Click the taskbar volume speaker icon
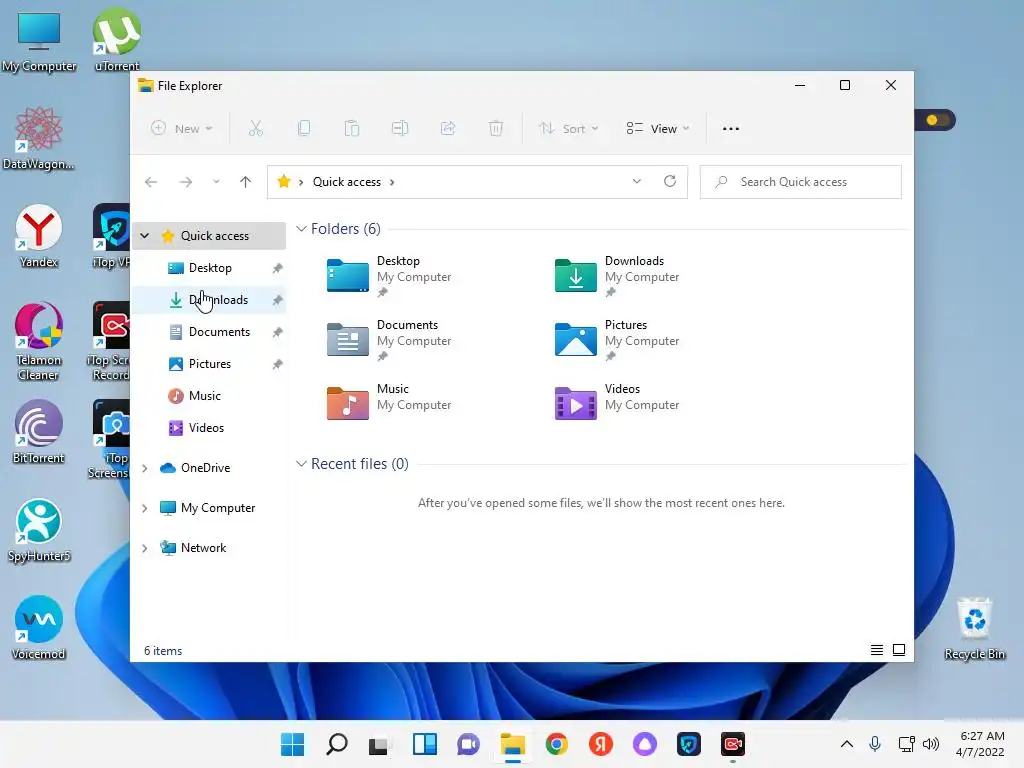The height and width of the screenshot is (768, 1024). pyautogui.click(x=931, y=744)
